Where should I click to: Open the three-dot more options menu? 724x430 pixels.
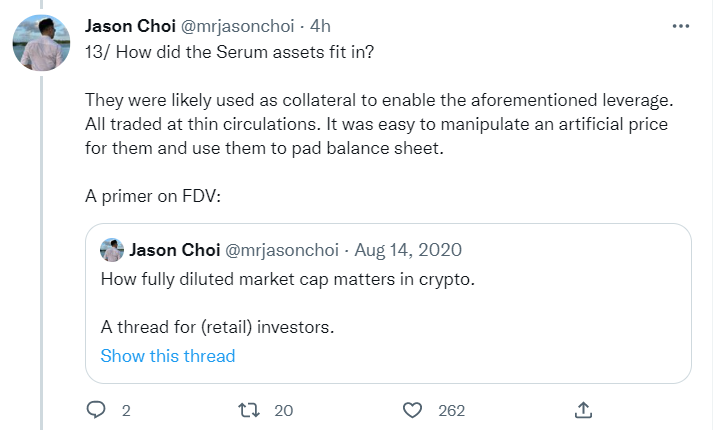(681, 25)
